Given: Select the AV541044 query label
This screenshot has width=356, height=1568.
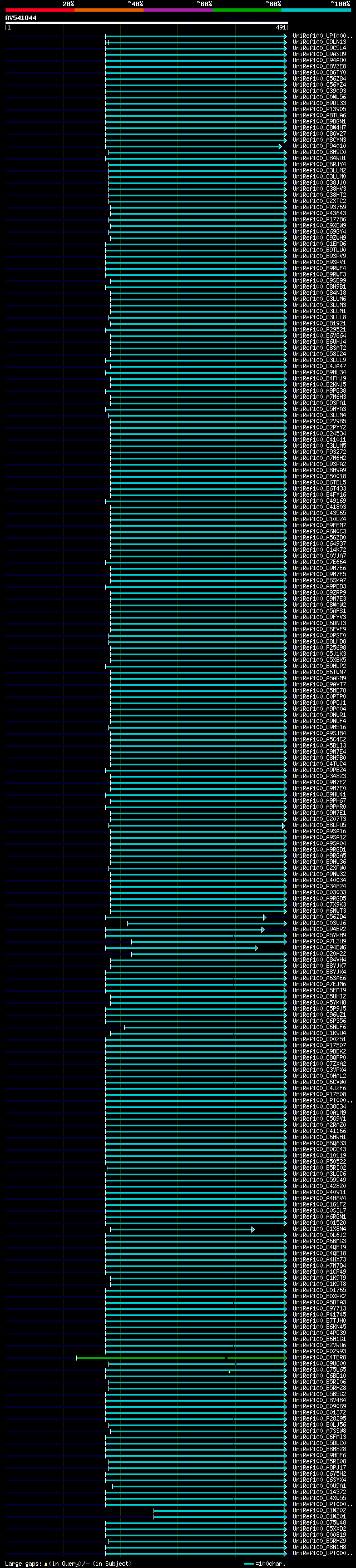Looking at the screenshot, I should pos(21,18).
